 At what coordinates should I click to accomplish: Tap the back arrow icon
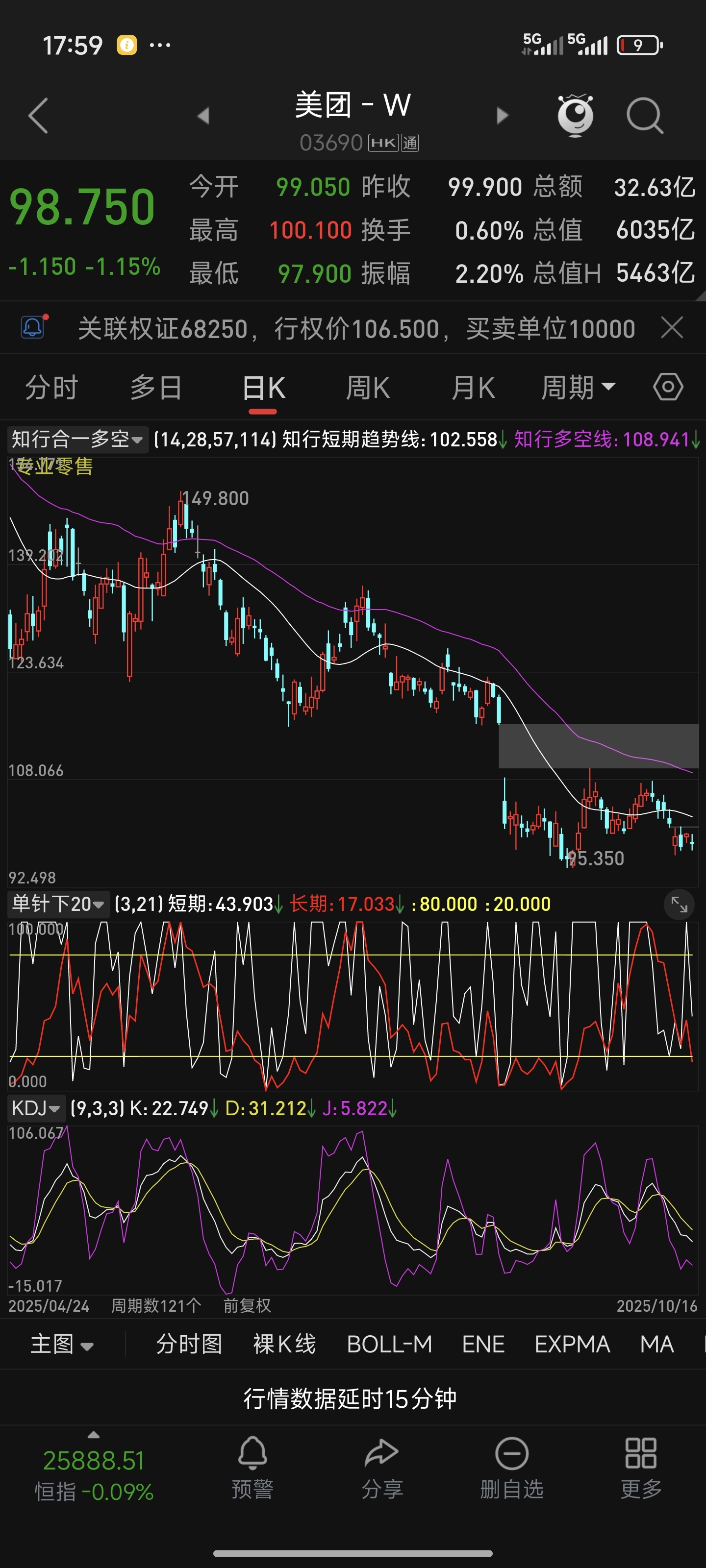(38, 115)
